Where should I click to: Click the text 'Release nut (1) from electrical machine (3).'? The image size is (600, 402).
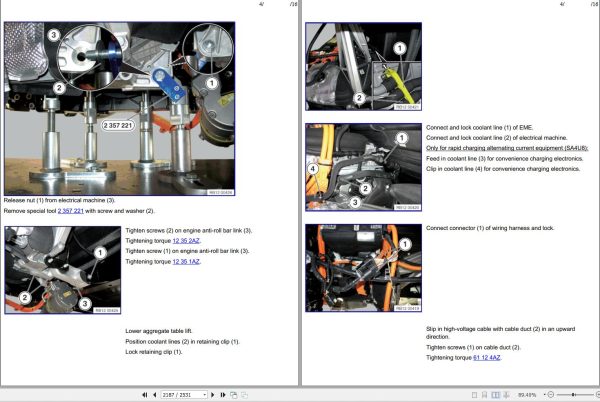(x=59, y=200)
